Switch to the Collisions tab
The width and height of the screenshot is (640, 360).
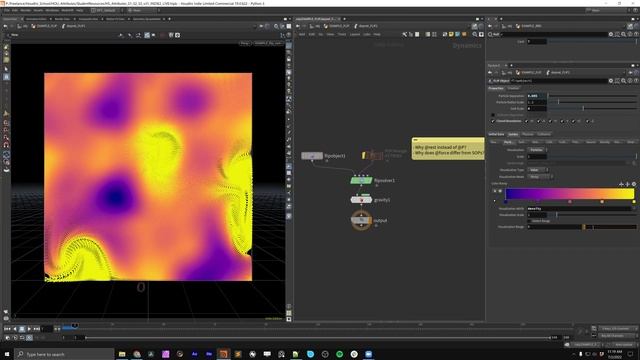click(x=544, y=134)
